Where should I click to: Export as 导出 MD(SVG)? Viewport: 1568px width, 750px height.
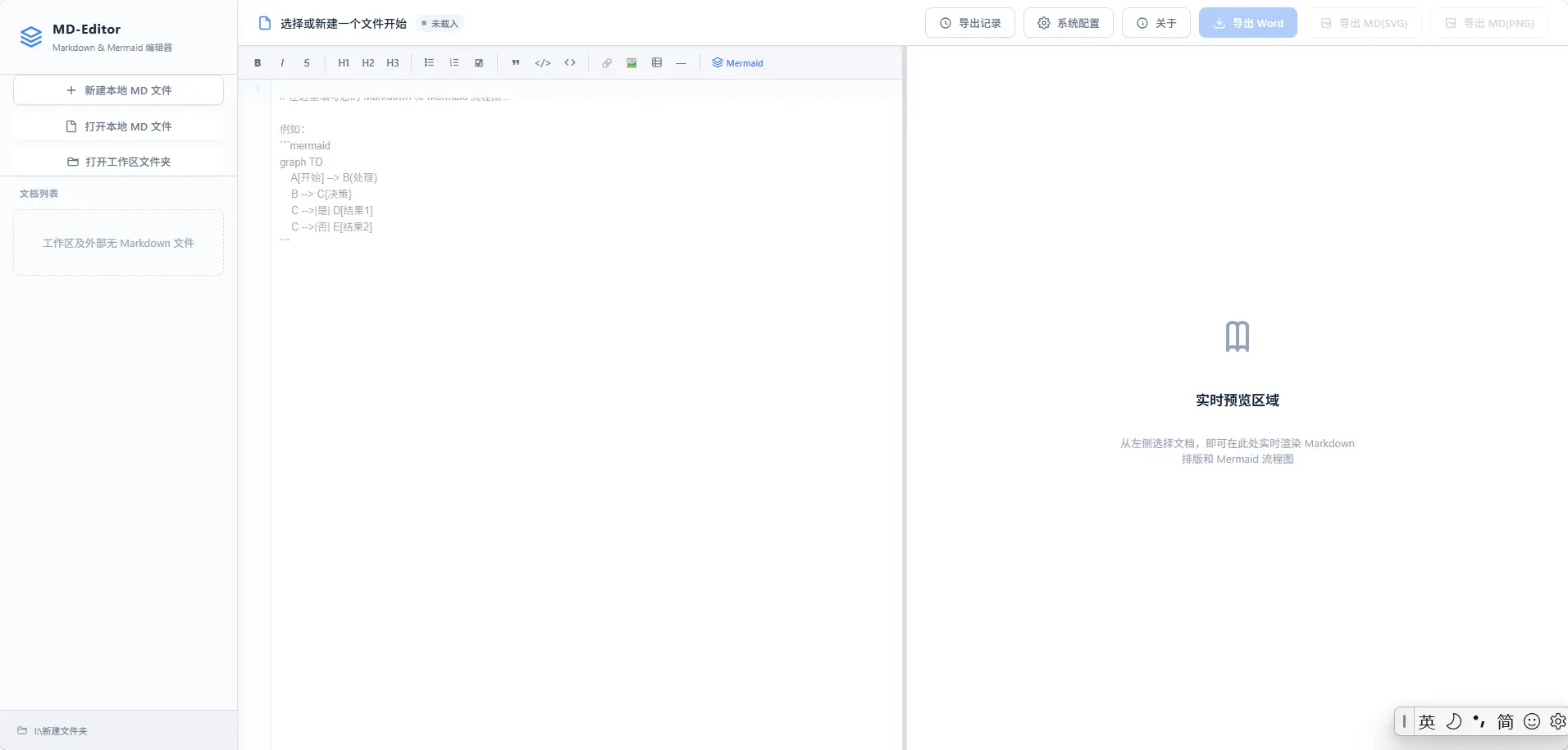pos(1364,23)
